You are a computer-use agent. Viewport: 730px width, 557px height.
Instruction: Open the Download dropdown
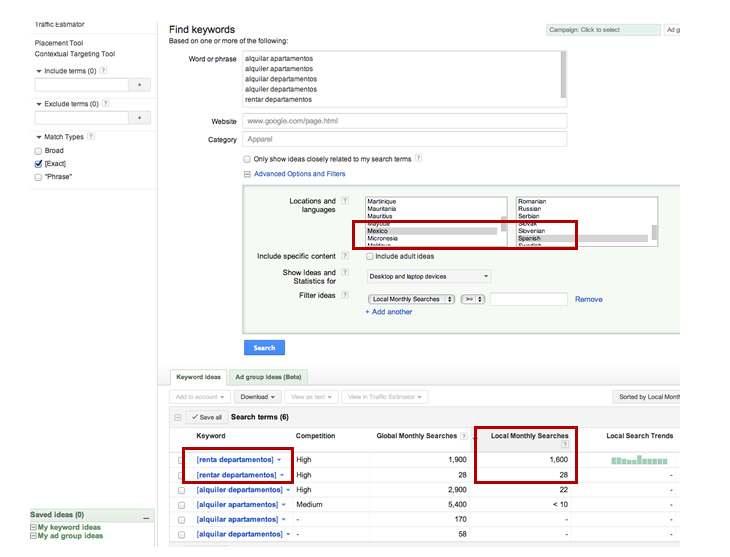(x=257, y=397)
